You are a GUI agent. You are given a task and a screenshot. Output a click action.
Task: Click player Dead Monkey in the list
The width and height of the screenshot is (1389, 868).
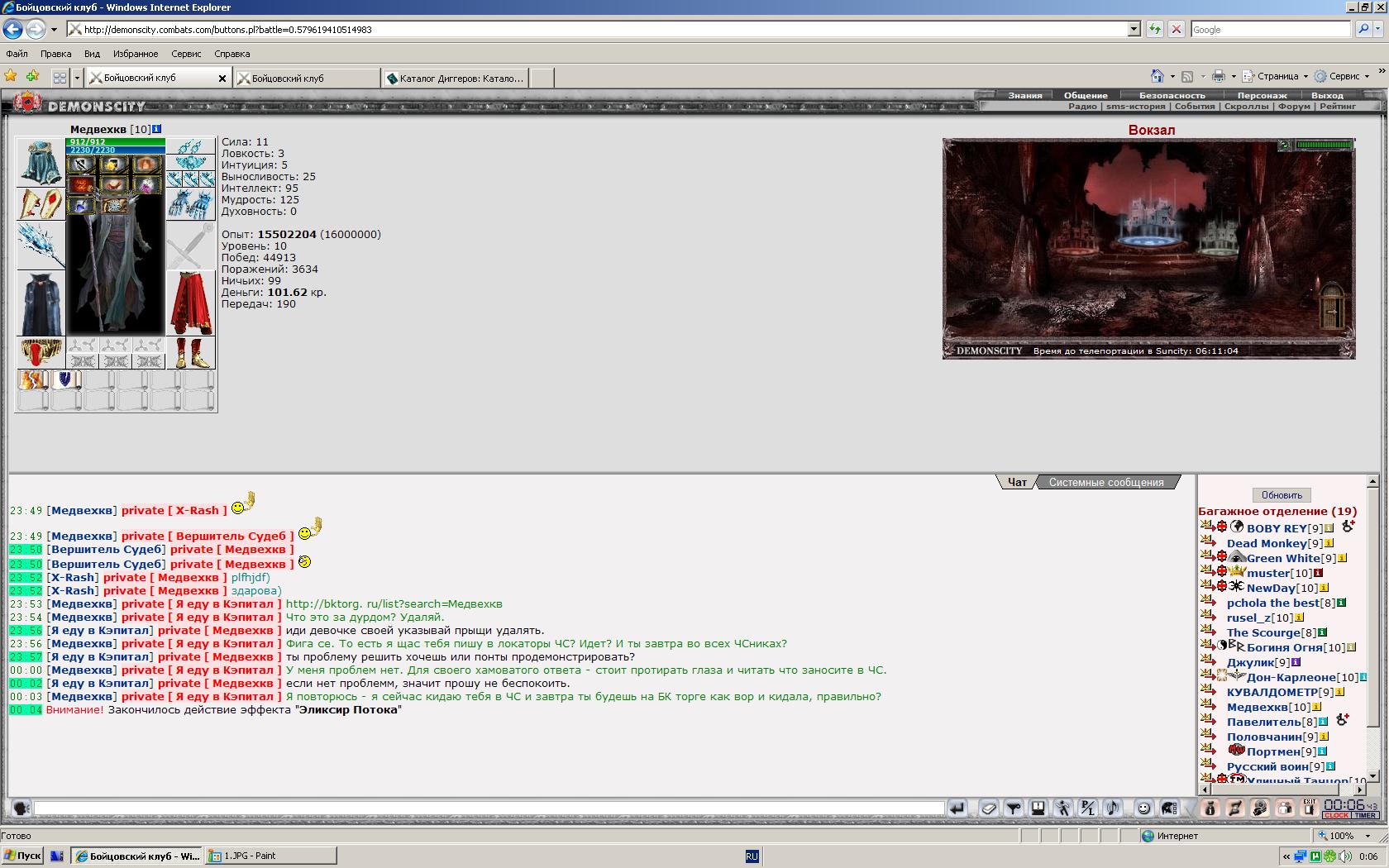click(1267, 543)
